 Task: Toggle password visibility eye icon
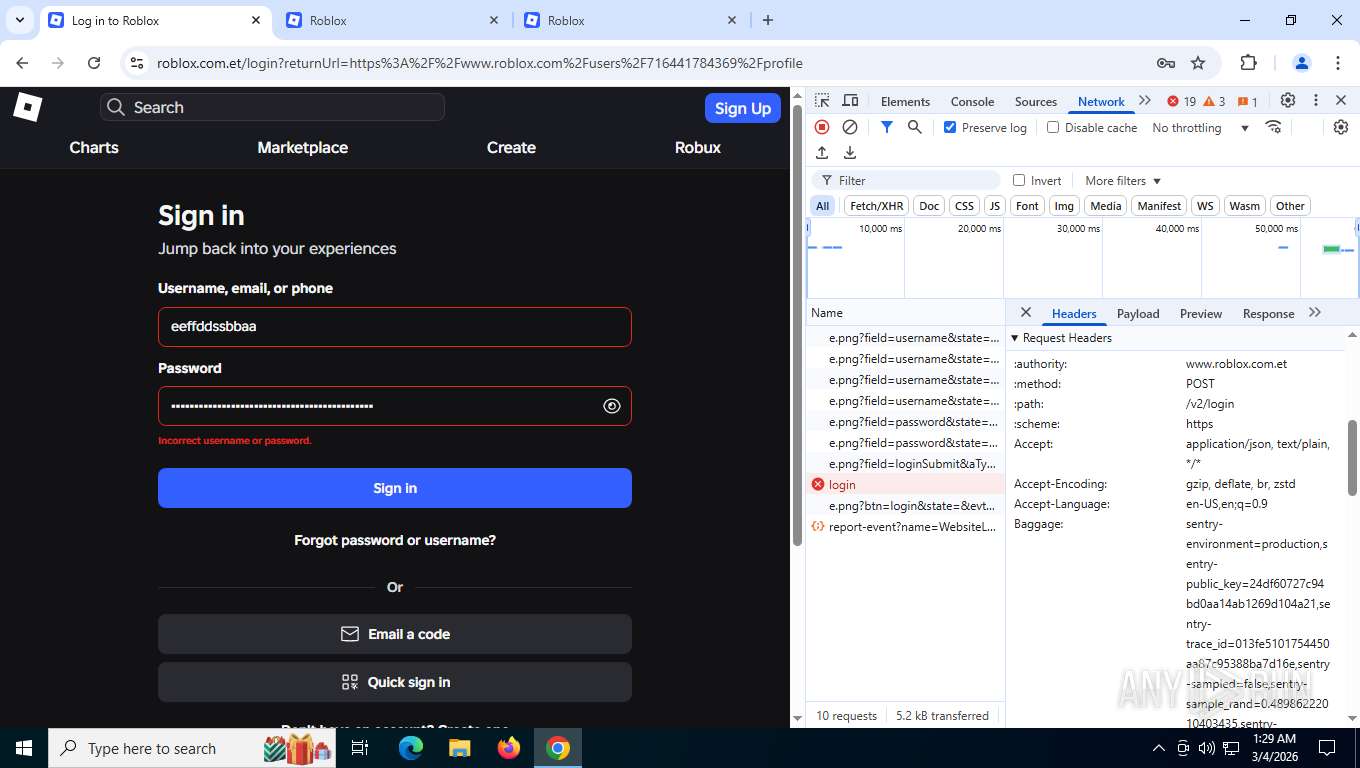point(612,406)
